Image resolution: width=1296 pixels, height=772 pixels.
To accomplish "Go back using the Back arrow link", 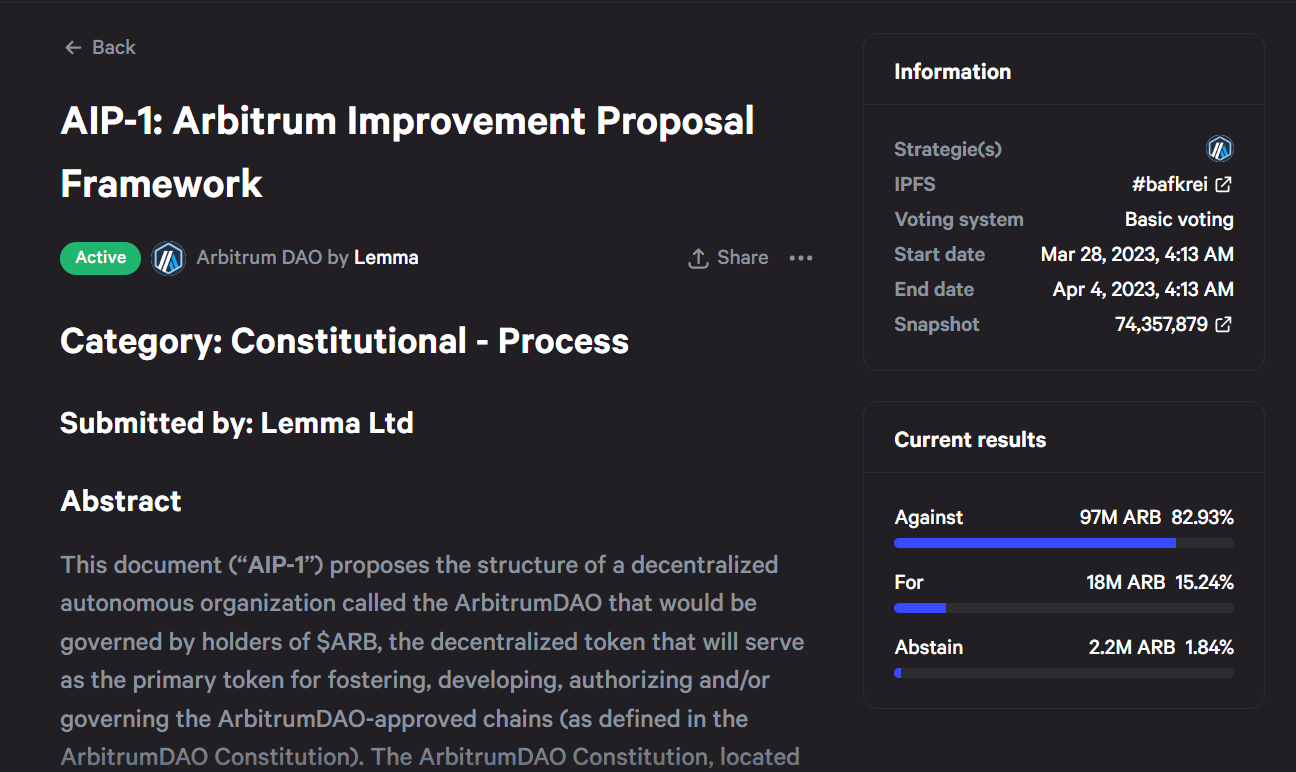I will [99, 47].
